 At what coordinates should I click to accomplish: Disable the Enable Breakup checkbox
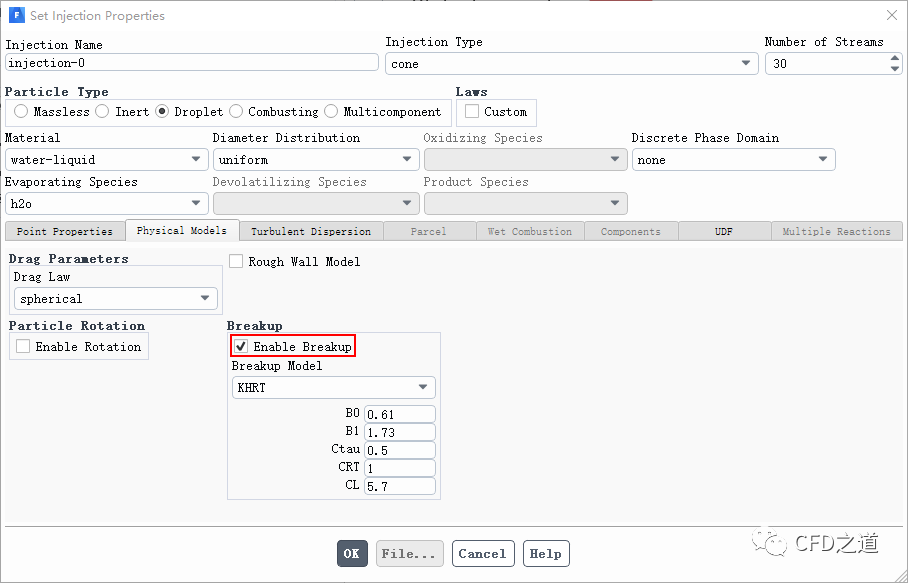point(241,347)
